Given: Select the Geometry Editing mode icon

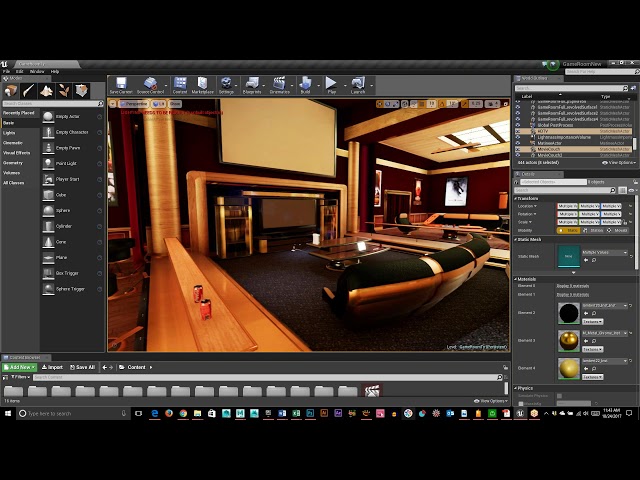Looking at the screenshot, I should pyautogui.click(x=82, y=91).
